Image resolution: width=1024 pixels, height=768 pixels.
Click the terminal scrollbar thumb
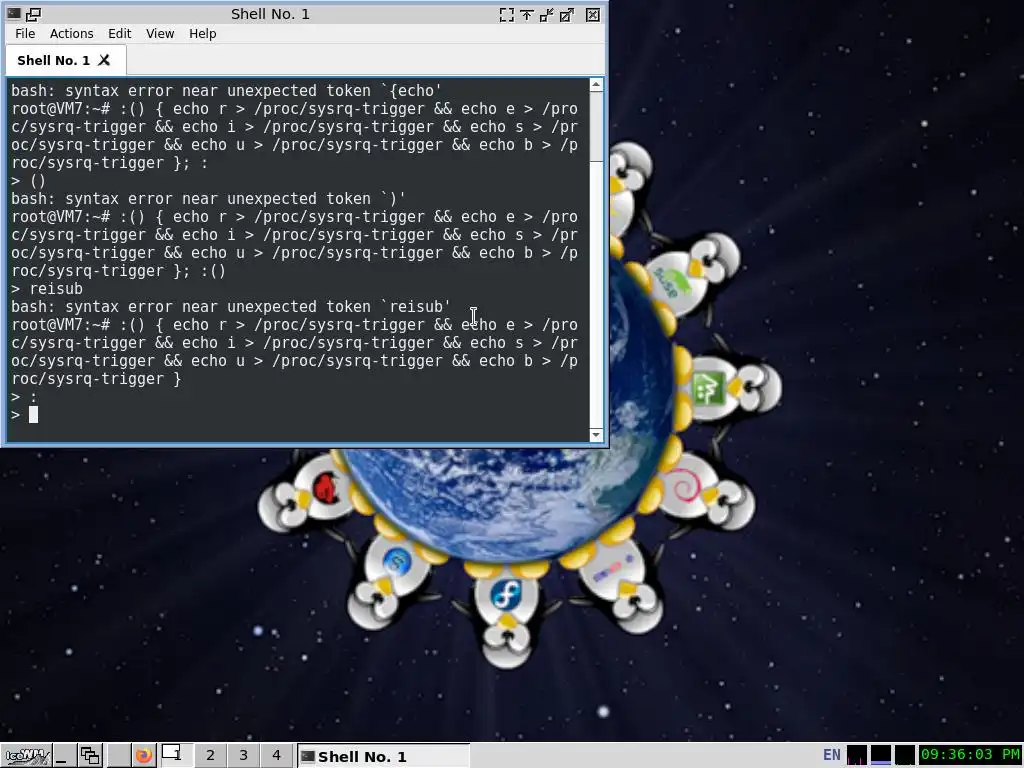pos(596,126)
